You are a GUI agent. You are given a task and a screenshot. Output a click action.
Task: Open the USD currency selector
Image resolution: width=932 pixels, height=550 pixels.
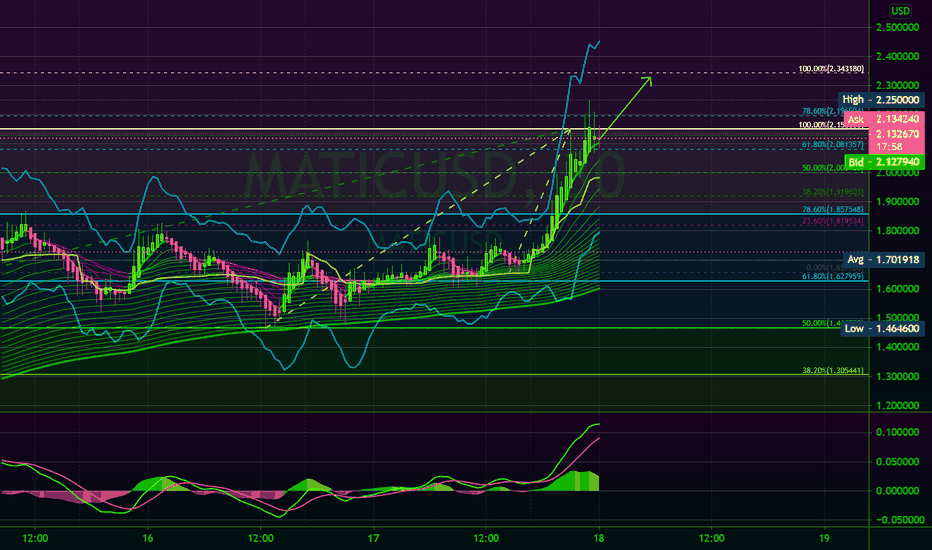900,11
